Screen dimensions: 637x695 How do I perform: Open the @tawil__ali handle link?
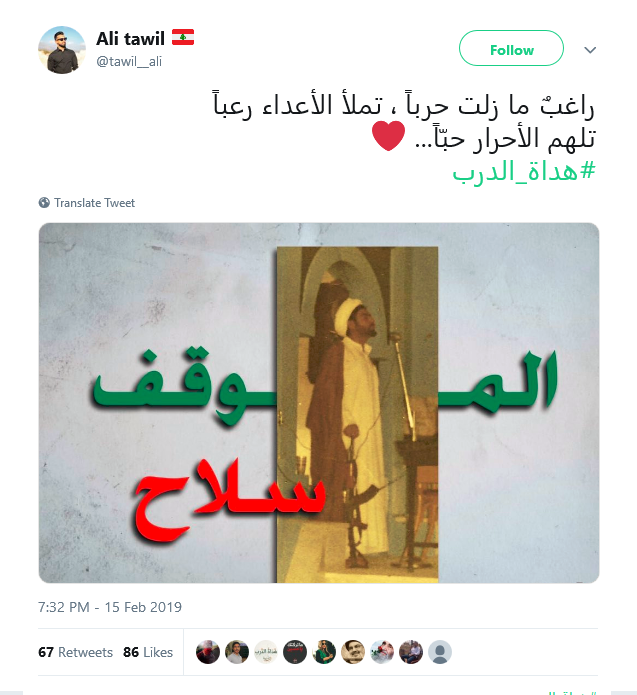129,62
